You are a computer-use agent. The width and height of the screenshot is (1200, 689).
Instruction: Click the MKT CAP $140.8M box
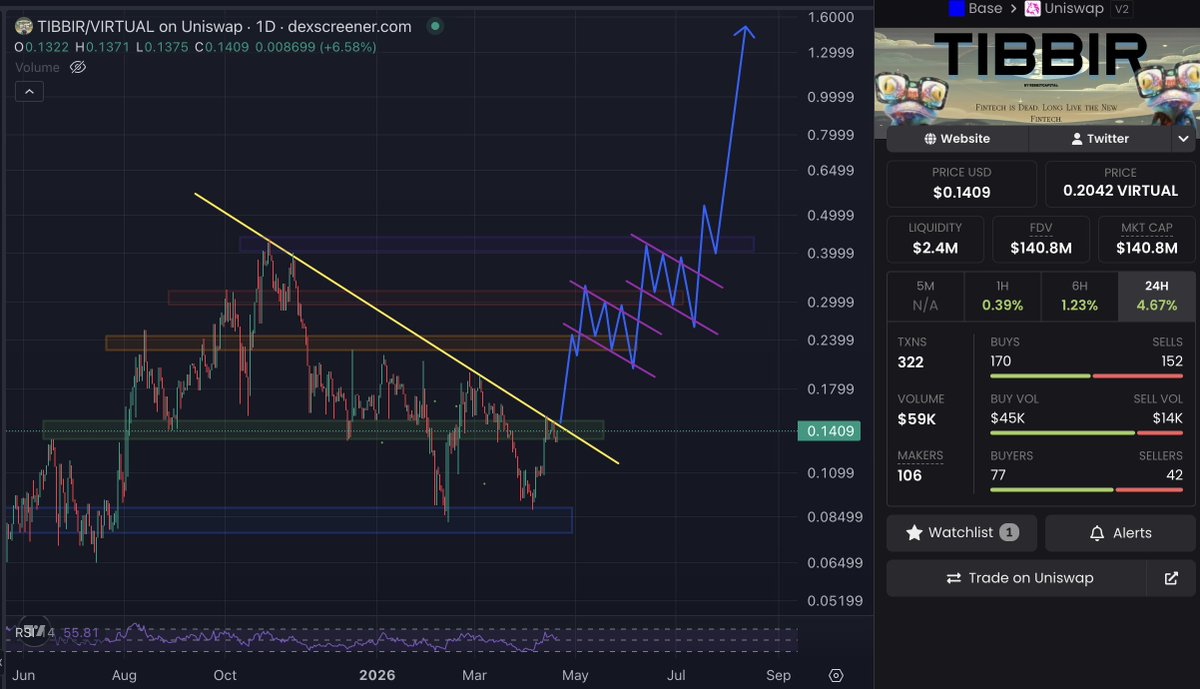(1146, 239)
